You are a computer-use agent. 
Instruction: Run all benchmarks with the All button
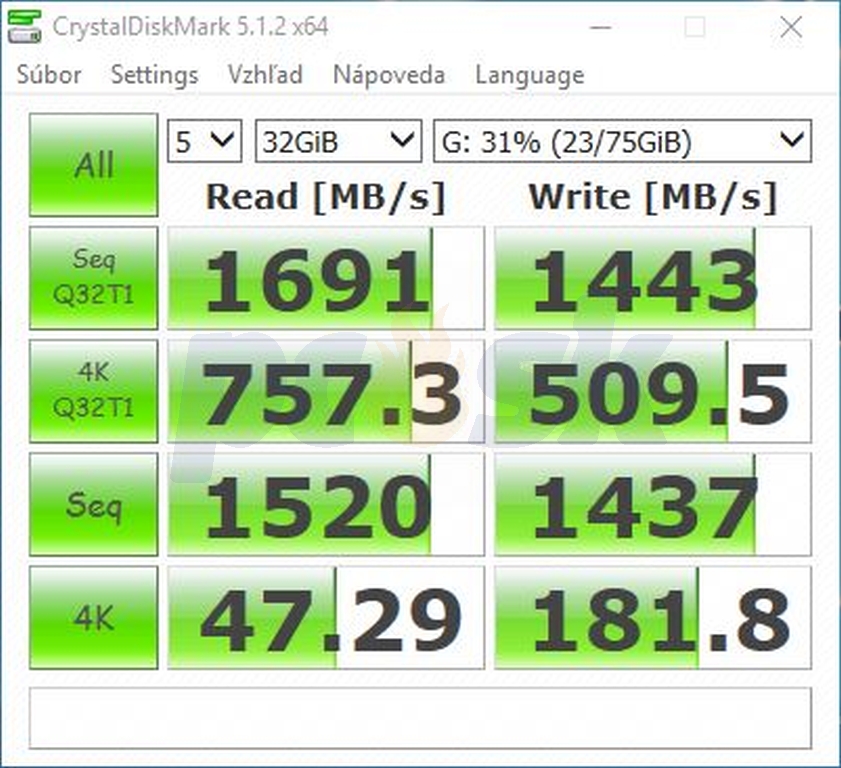click(x=94, y=165)
